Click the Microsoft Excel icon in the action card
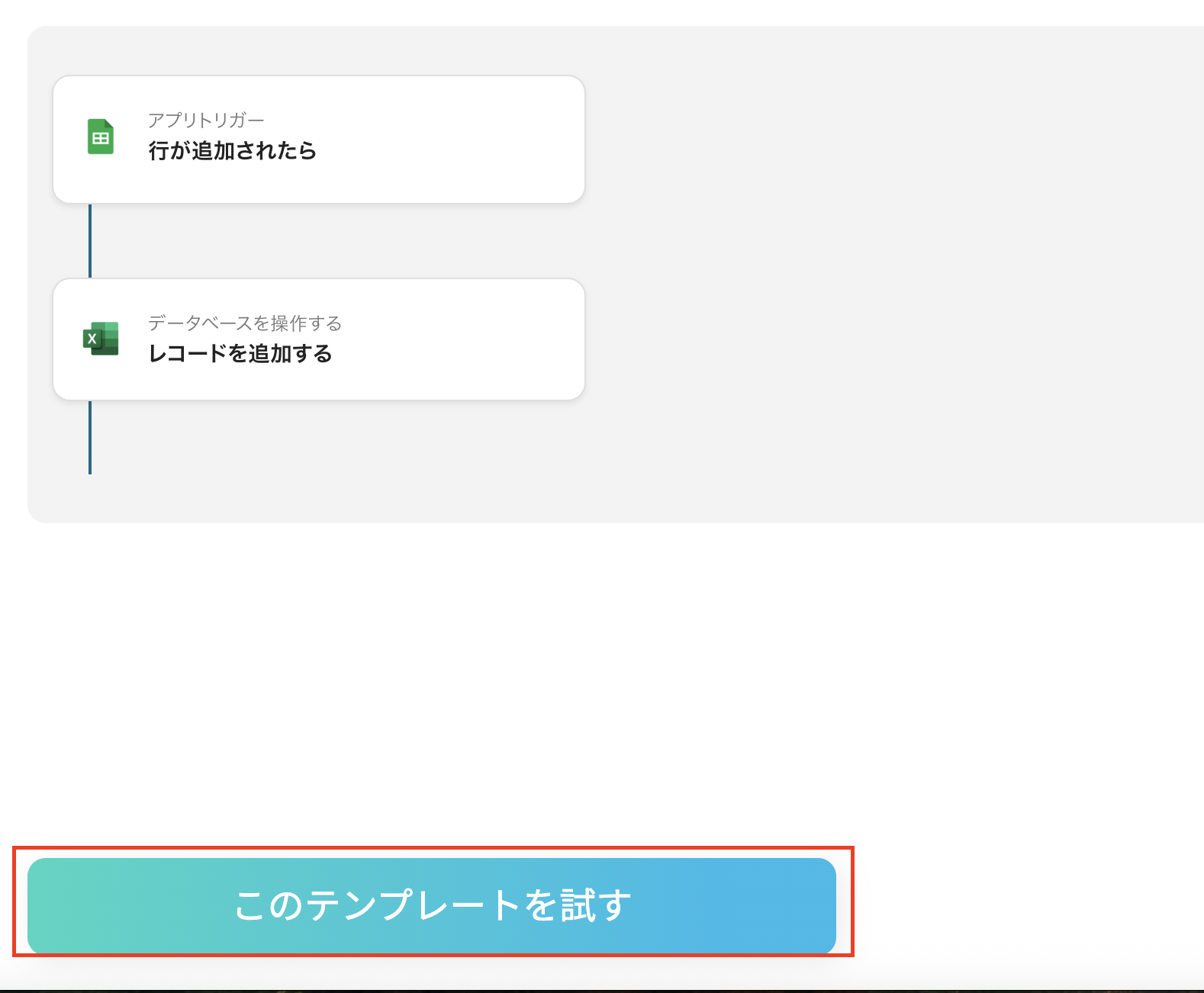Image resolution: width=1204 pixels, height=993 pixels. (x=101, y=339)
